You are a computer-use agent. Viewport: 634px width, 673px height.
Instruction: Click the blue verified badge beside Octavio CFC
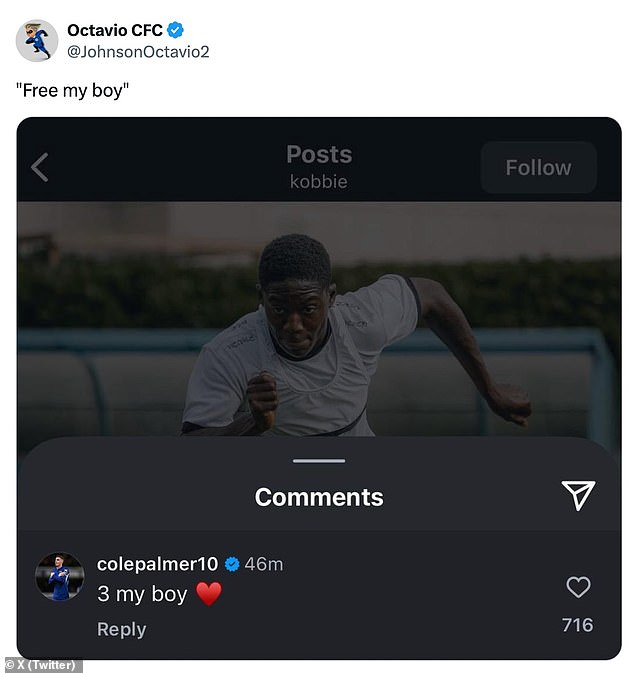tap(176, 30)
